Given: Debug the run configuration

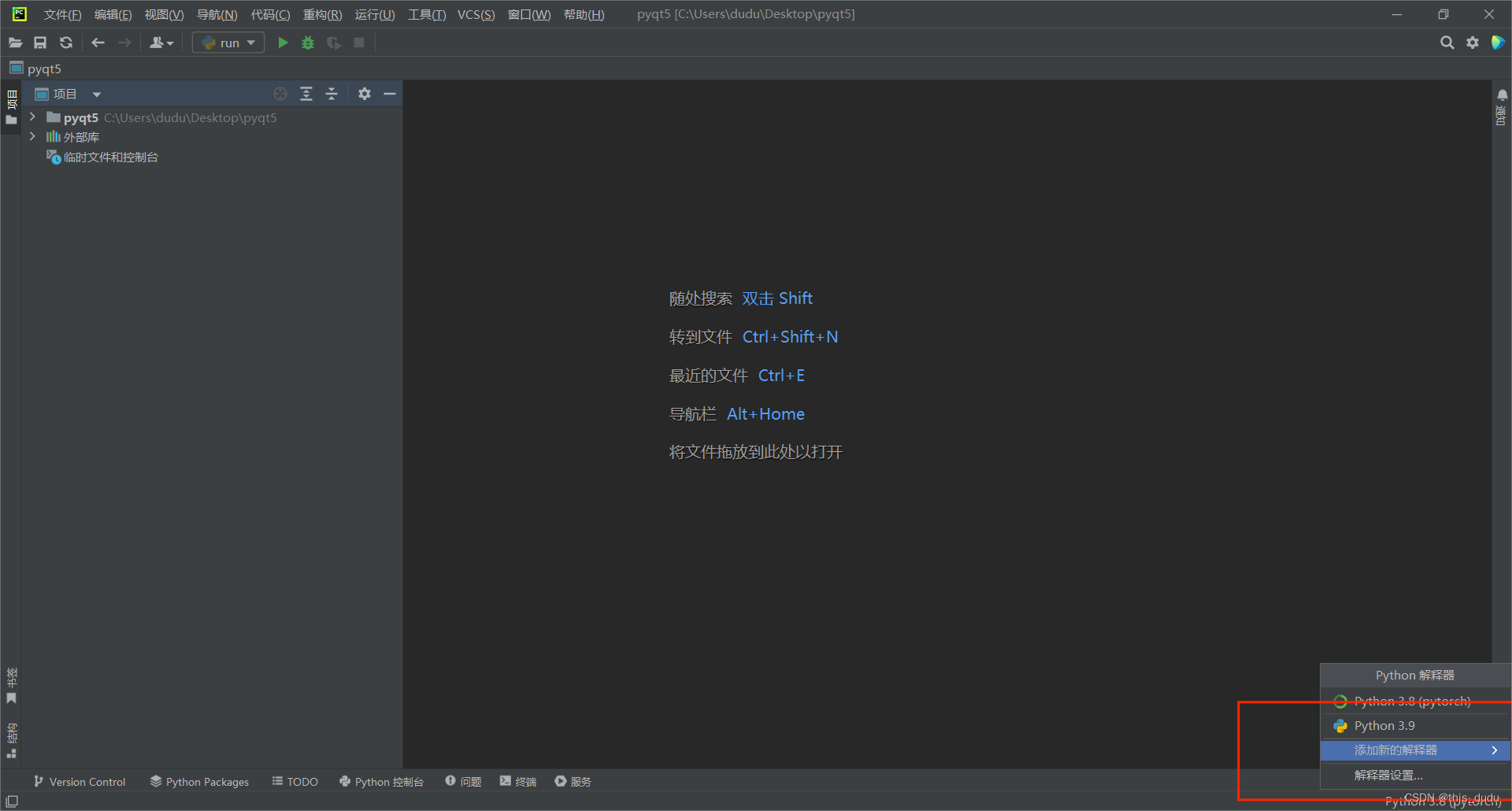Looking at the screenshot, I should pos(307,43).
